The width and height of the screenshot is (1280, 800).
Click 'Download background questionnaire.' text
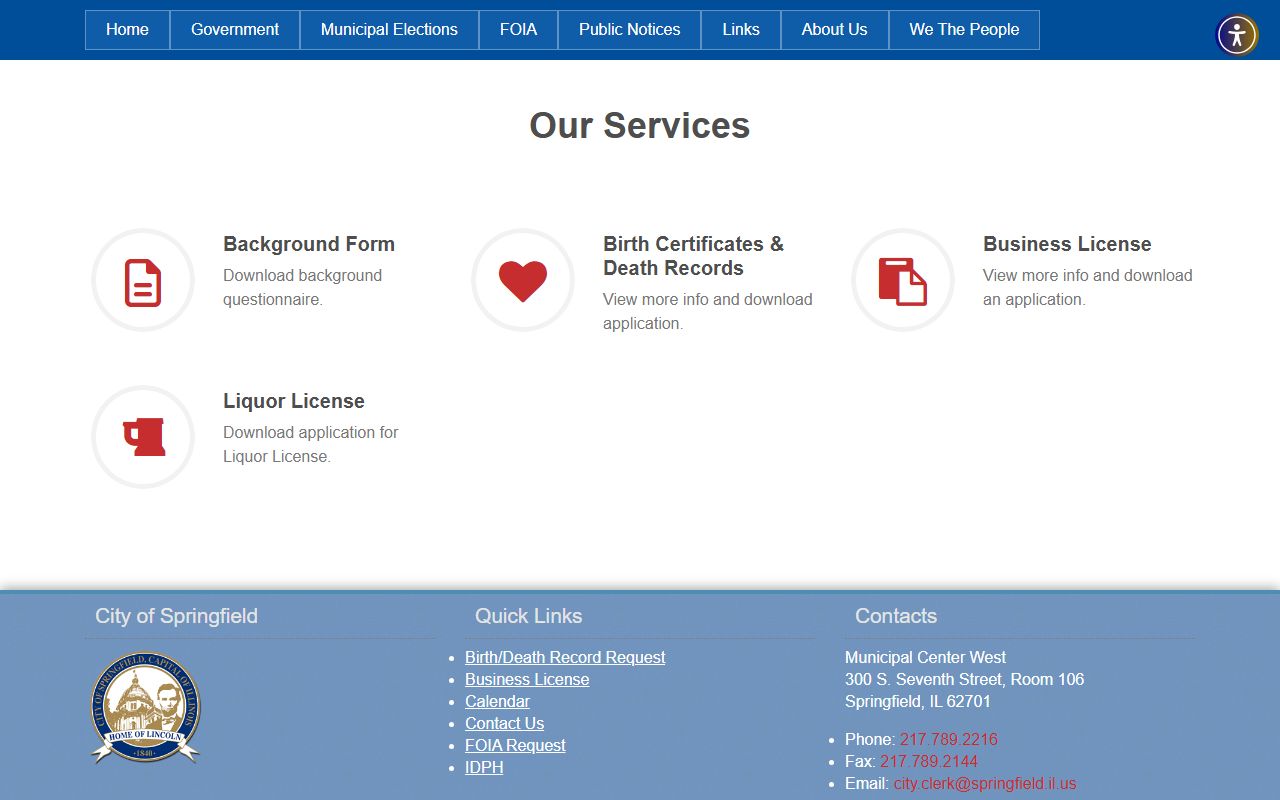click(x=302, y=287)
